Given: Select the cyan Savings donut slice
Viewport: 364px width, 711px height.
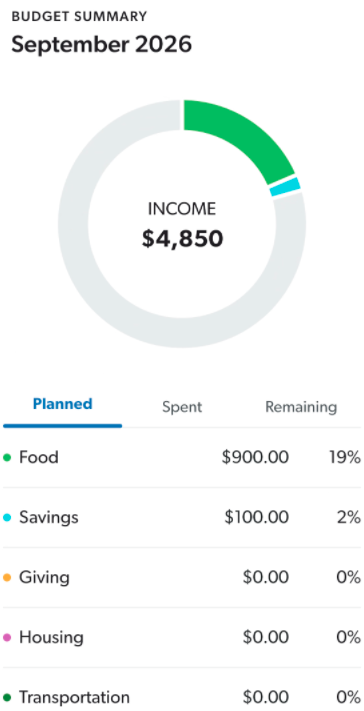Looking at the screenshot, I should click(286, 187).
